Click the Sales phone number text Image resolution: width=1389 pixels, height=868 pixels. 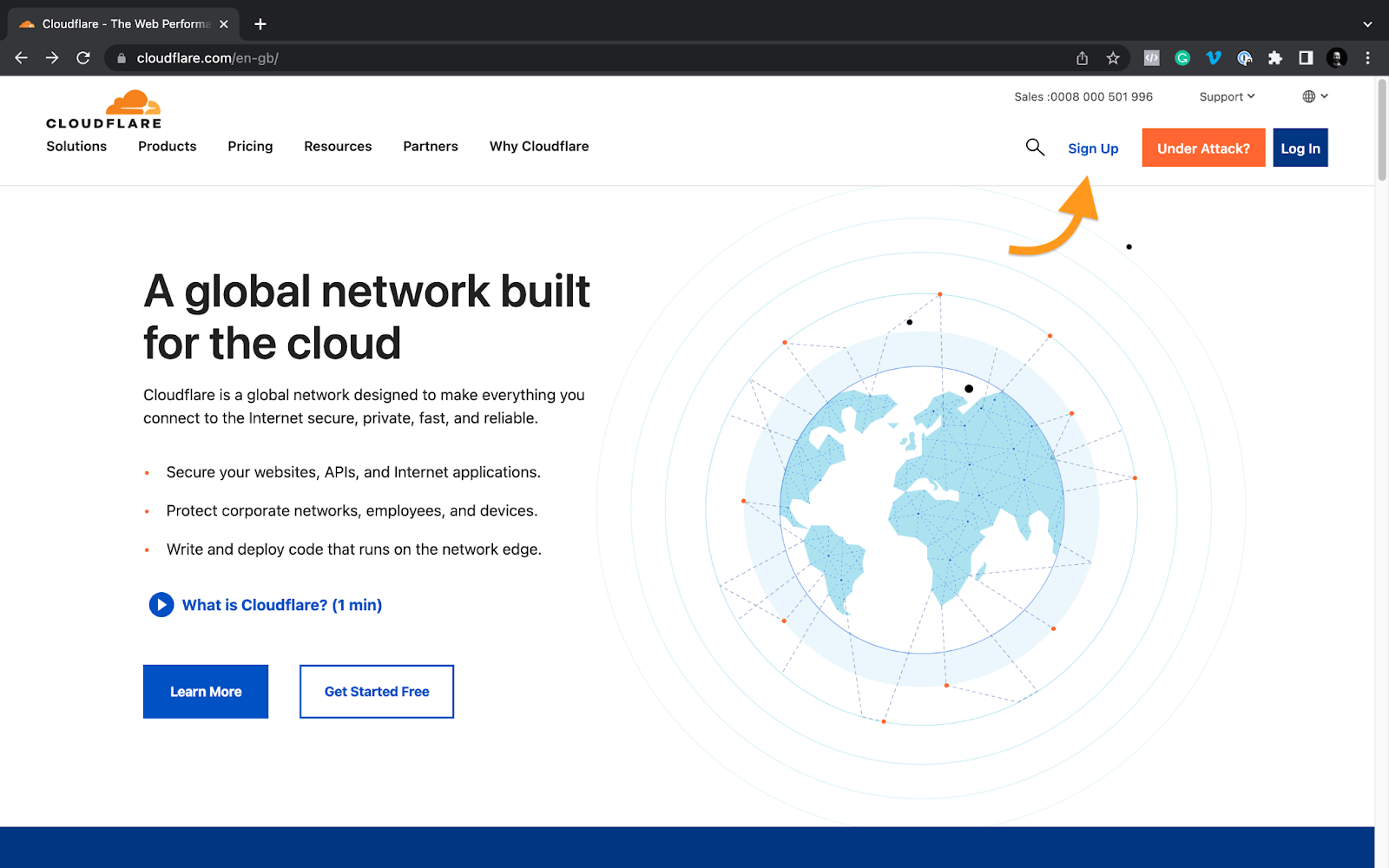click(x=1083, y=96)
